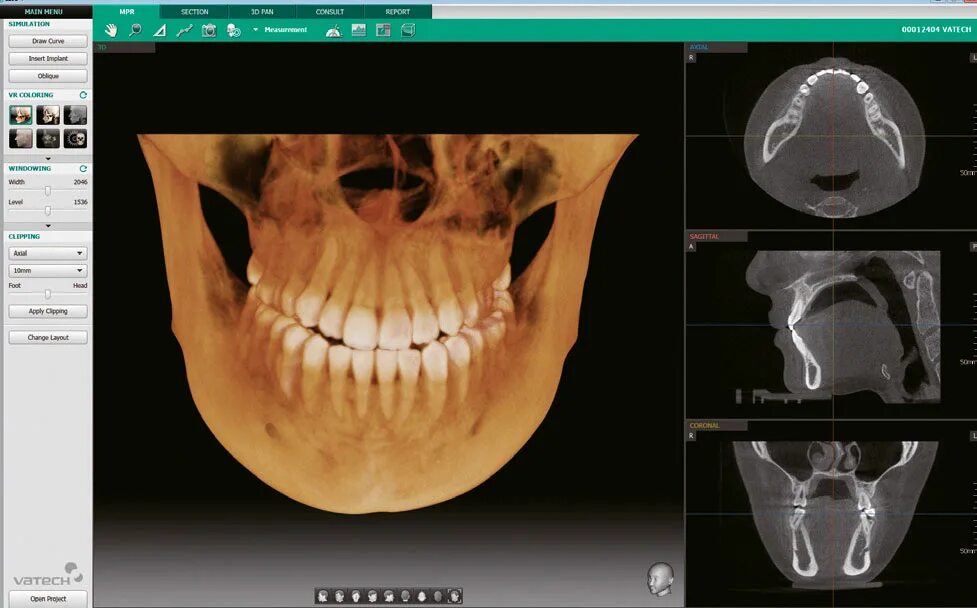Reset Windowing with the refresh icon
The height and width of the screenshot is (608, 977).
click(82, 168)
